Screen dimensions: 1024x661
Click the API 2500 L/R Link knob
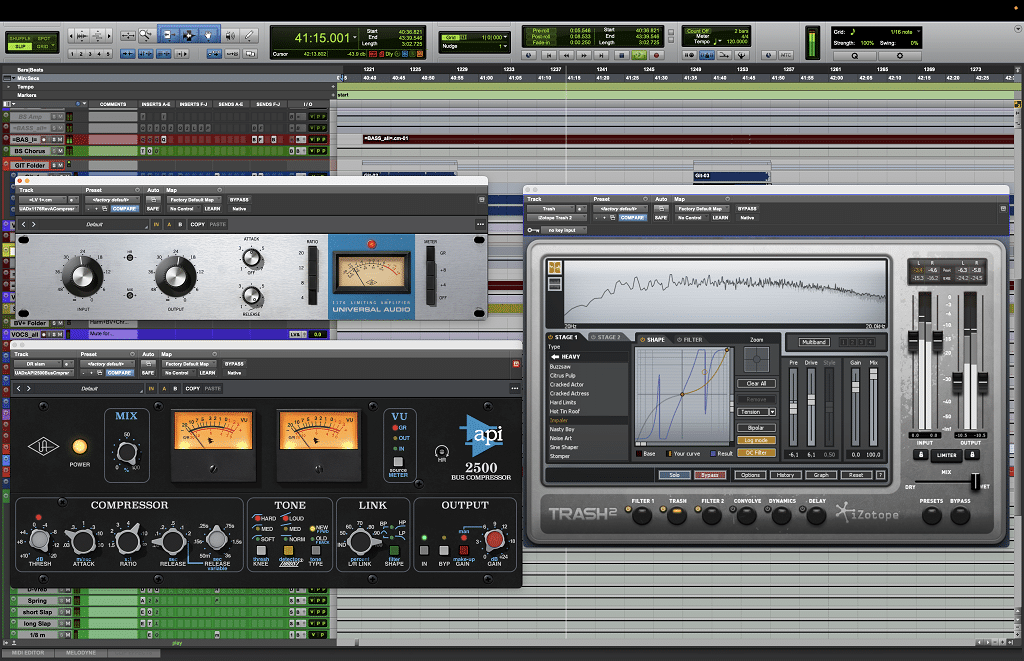click(x=360, y=541)
